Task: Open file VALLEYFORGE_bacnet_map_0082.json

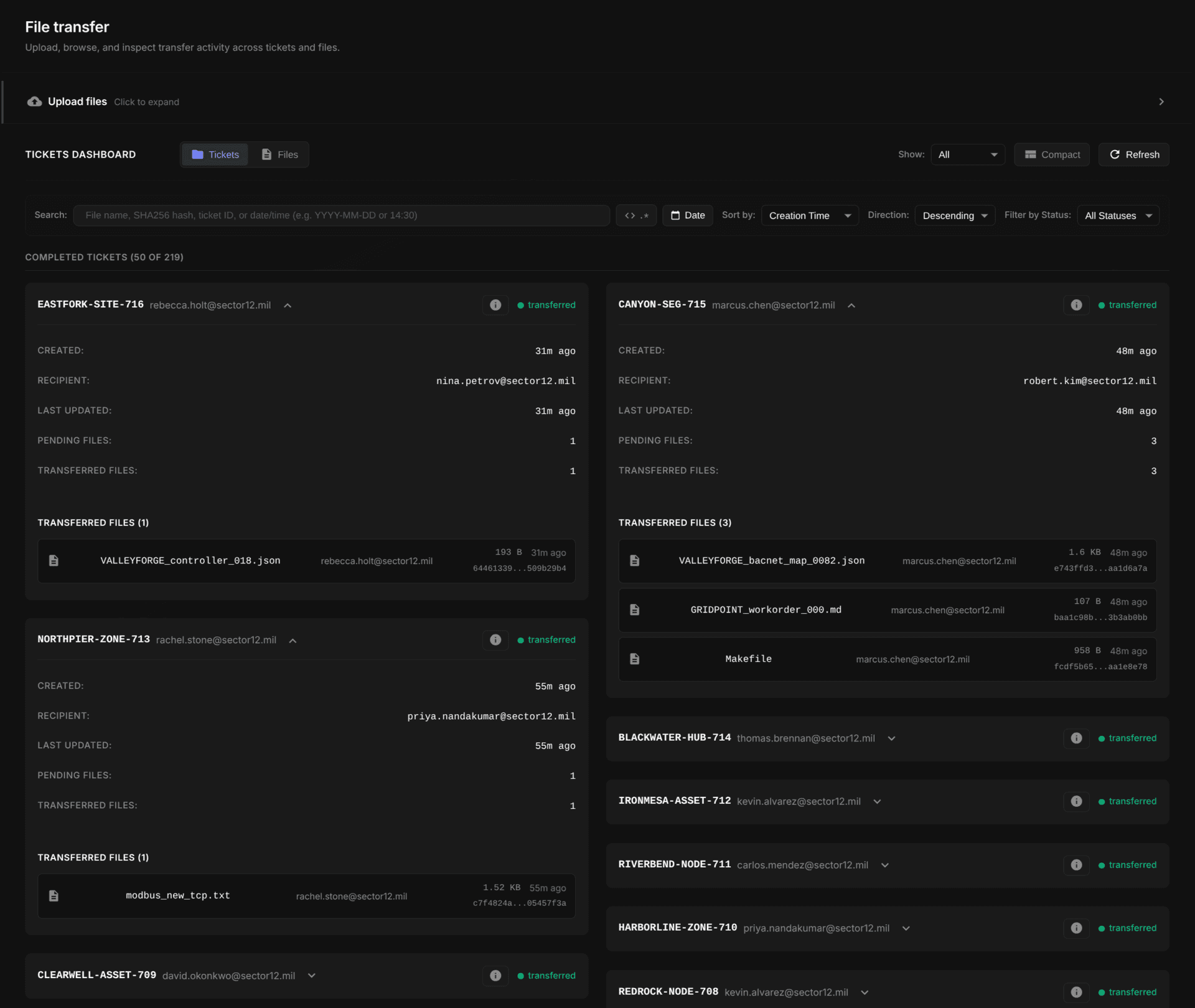Action: coord(772,561)
